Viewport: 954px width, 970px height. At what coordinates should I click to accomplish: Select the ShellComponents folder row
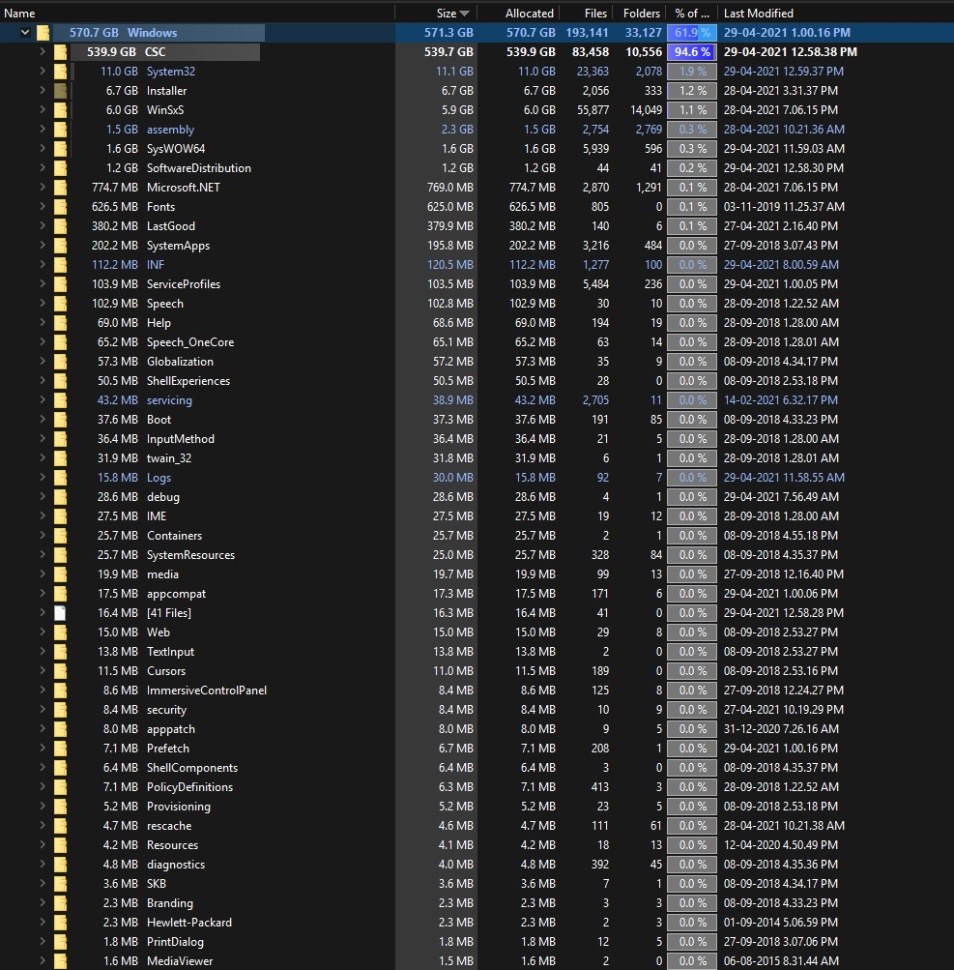(477, 767)
